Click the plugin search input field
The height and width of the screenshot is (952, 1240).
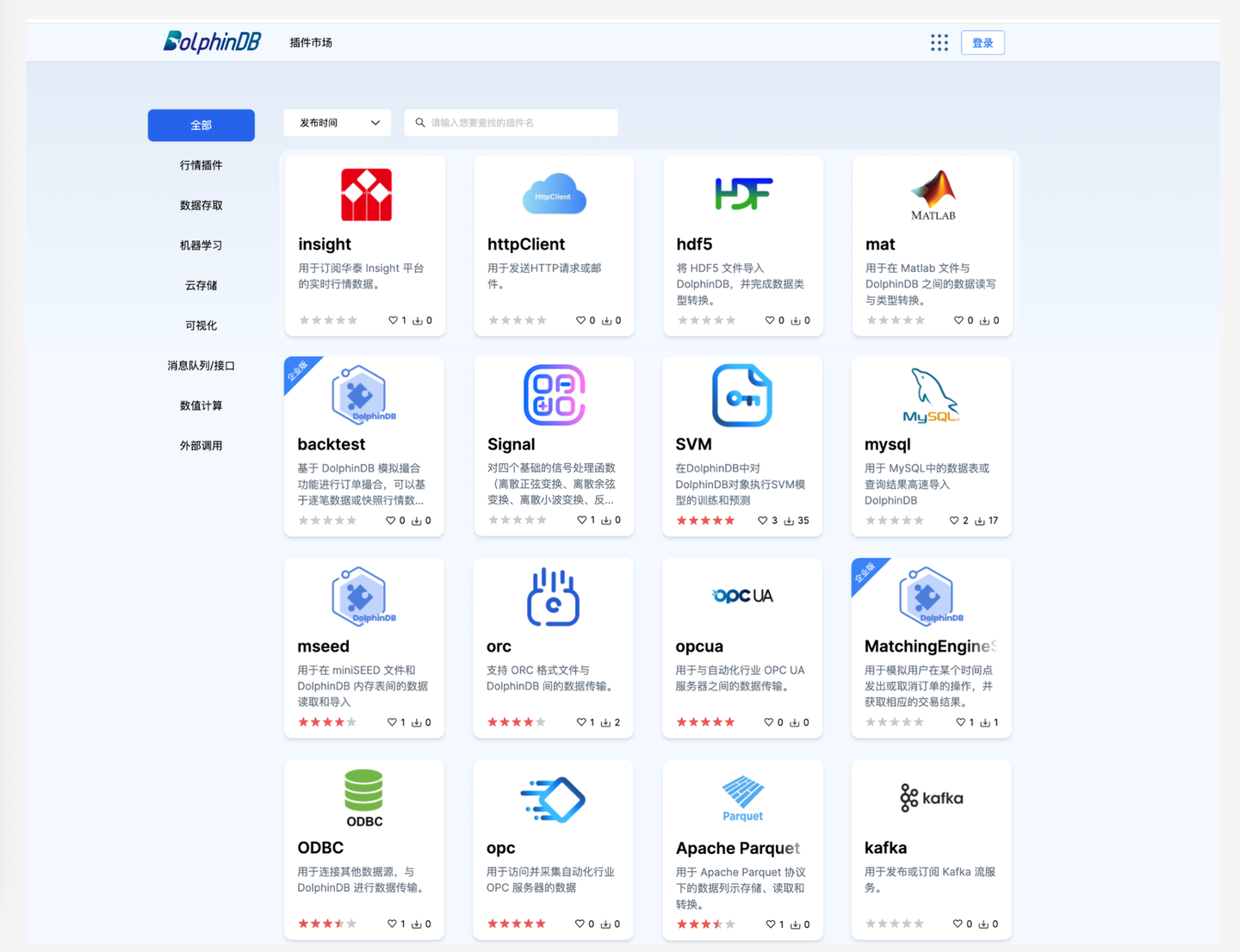[511, 122]
